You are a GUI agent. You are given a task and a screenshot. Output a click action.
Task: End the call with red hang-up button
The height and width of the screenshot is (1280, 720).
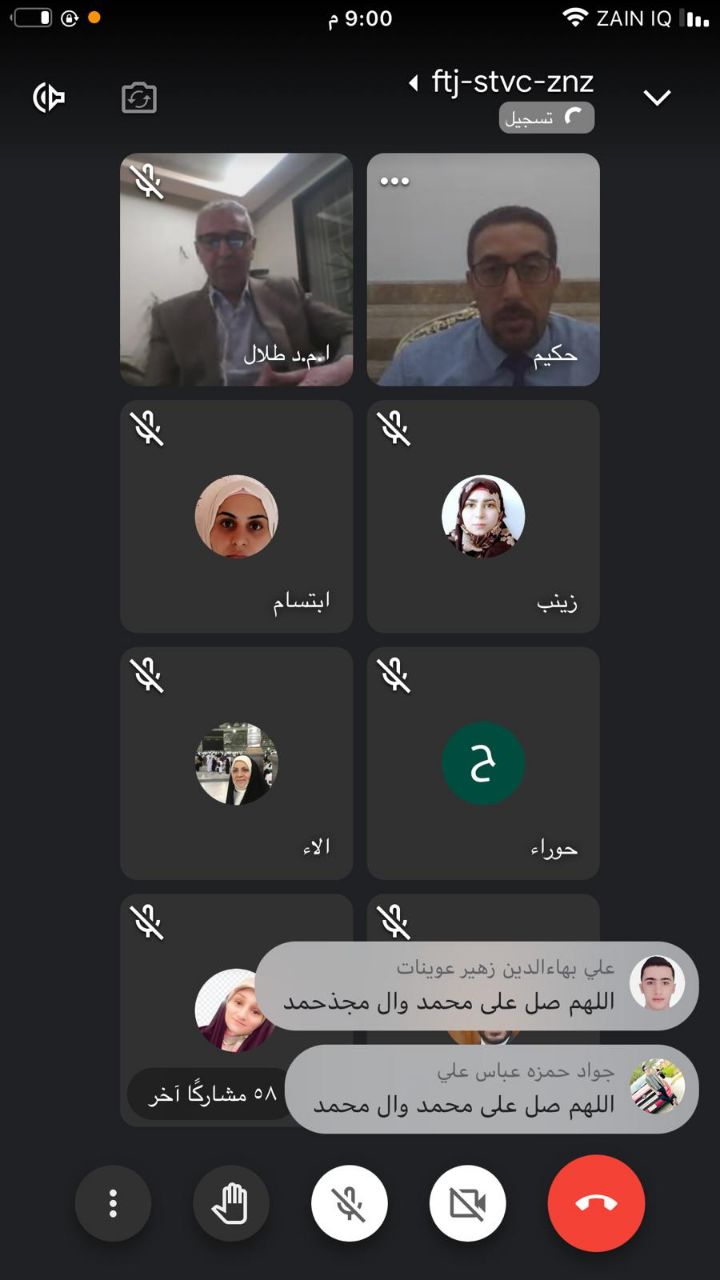pos(596,1203)
